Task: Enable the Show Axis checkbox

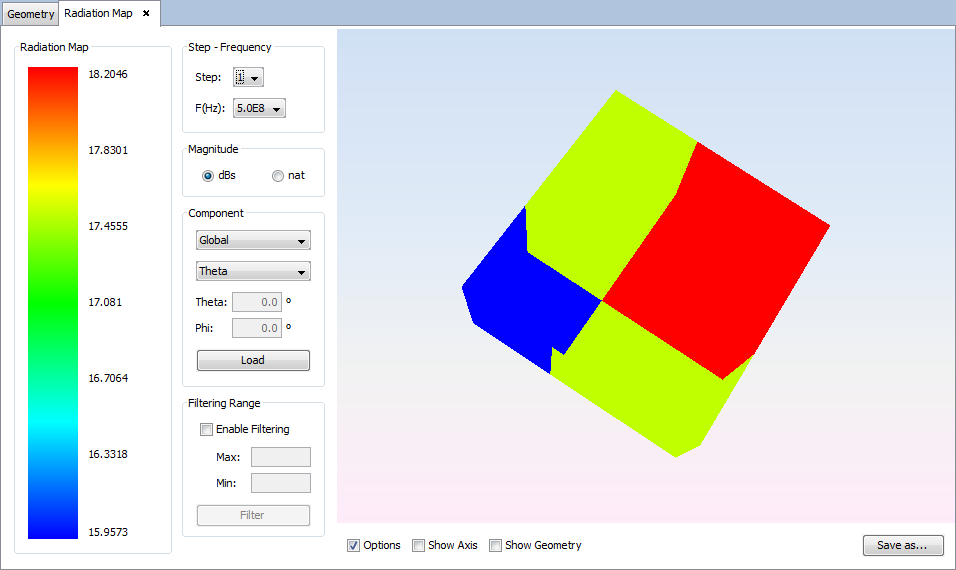Action: tap(419, 545)
